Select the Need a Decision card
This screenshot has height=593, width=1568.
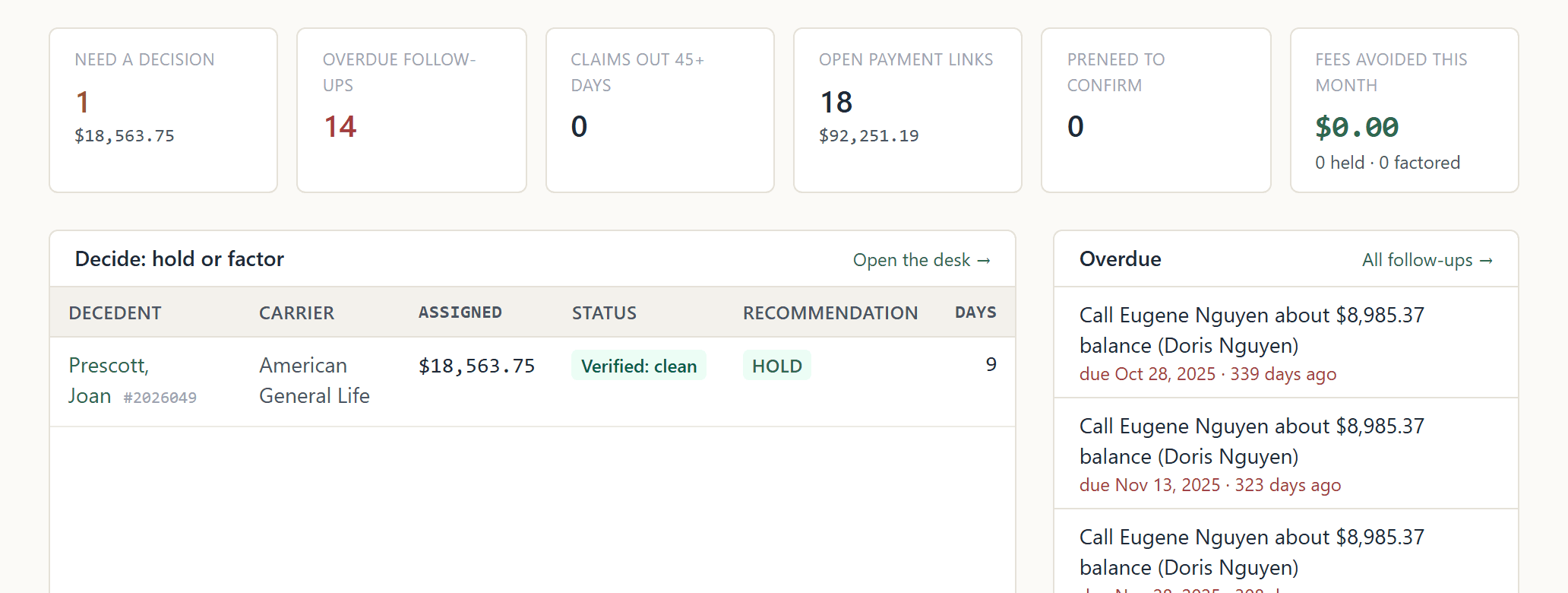click(163, 110)
